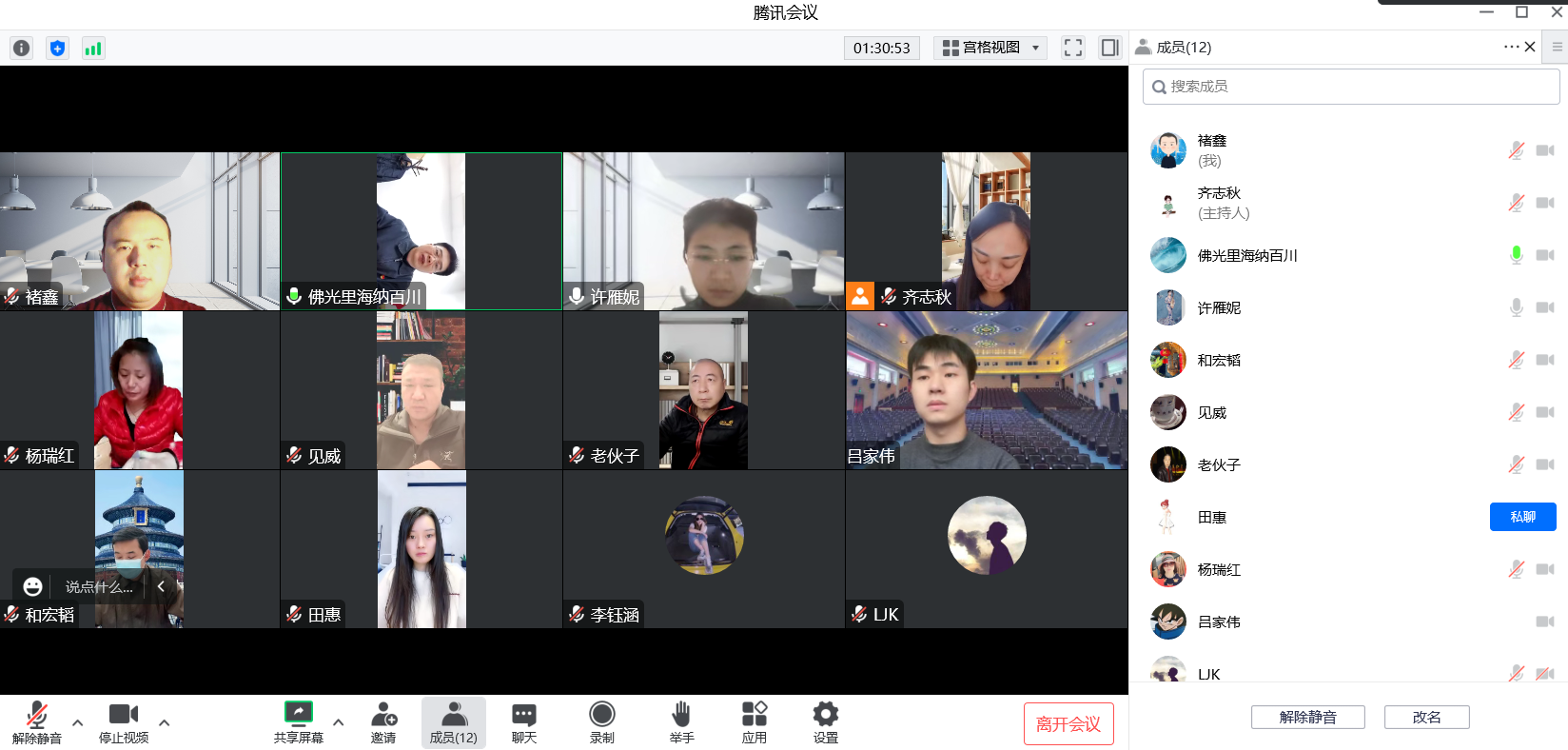
Task: Open the meeting info icon
Action: (21, 48)
